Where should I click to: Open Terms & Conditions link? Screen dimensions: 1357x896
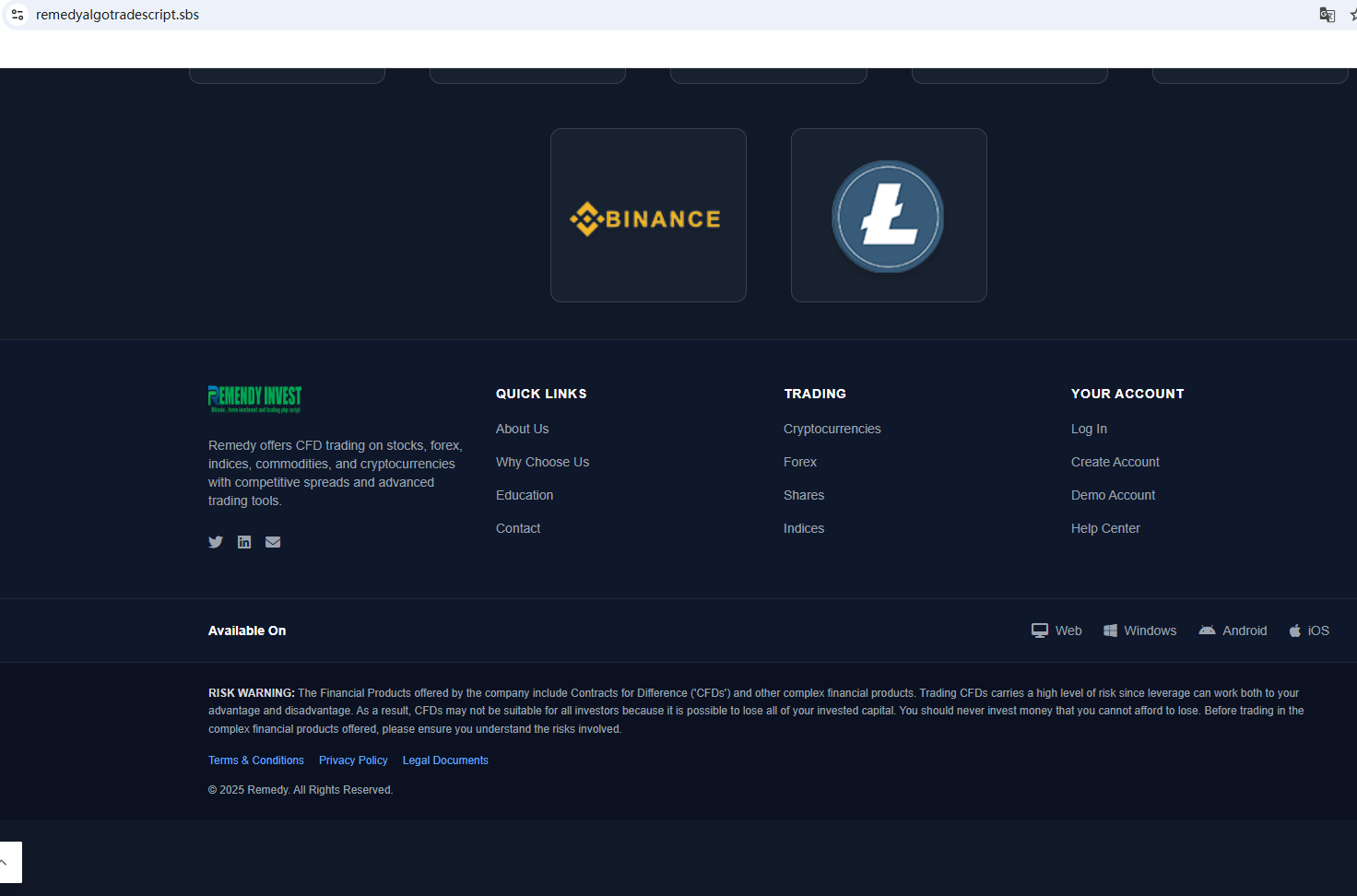point(256,760)
